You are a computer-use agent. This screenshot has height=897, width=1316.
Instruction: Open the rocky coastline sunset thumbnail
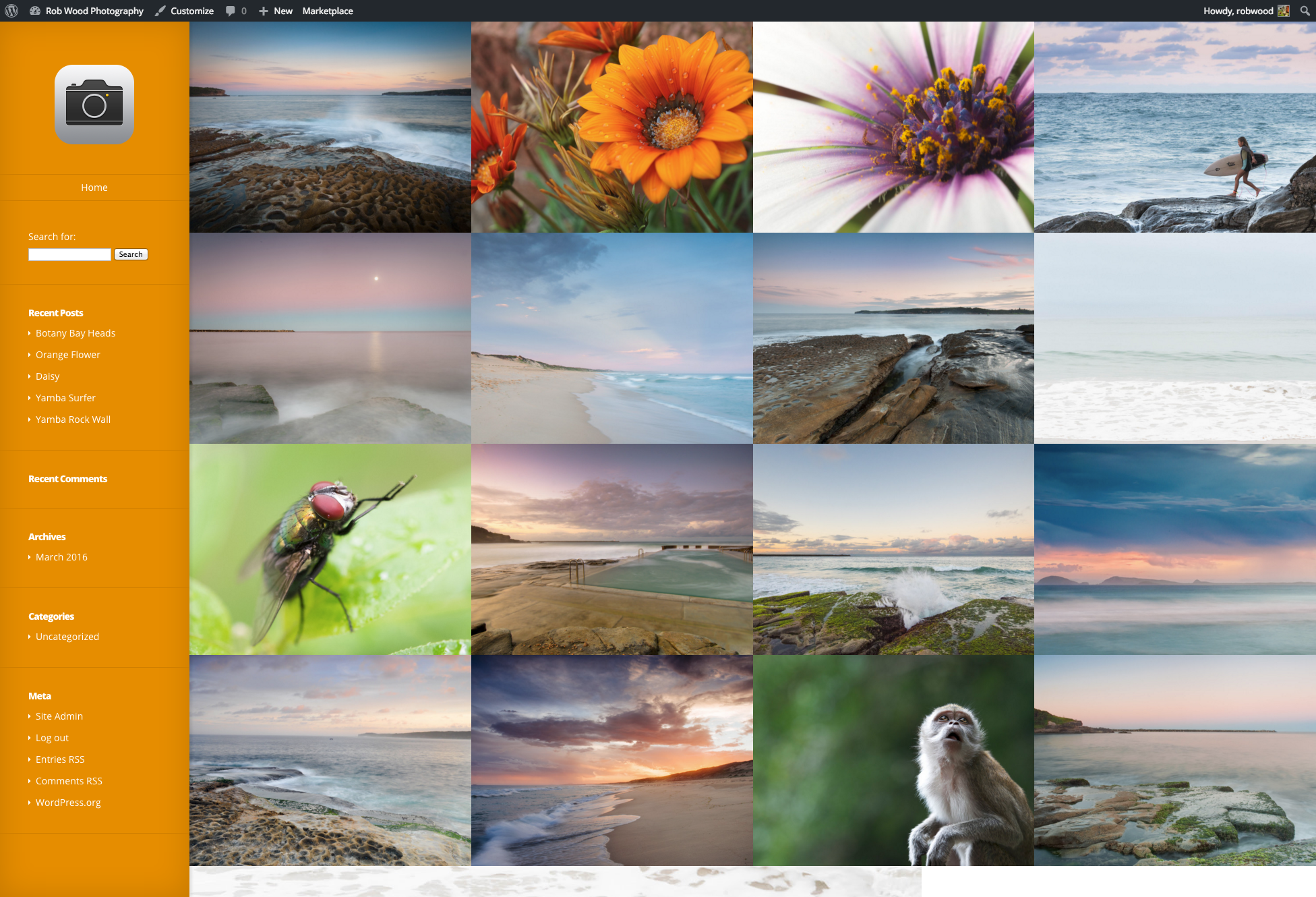pos(330,127)
